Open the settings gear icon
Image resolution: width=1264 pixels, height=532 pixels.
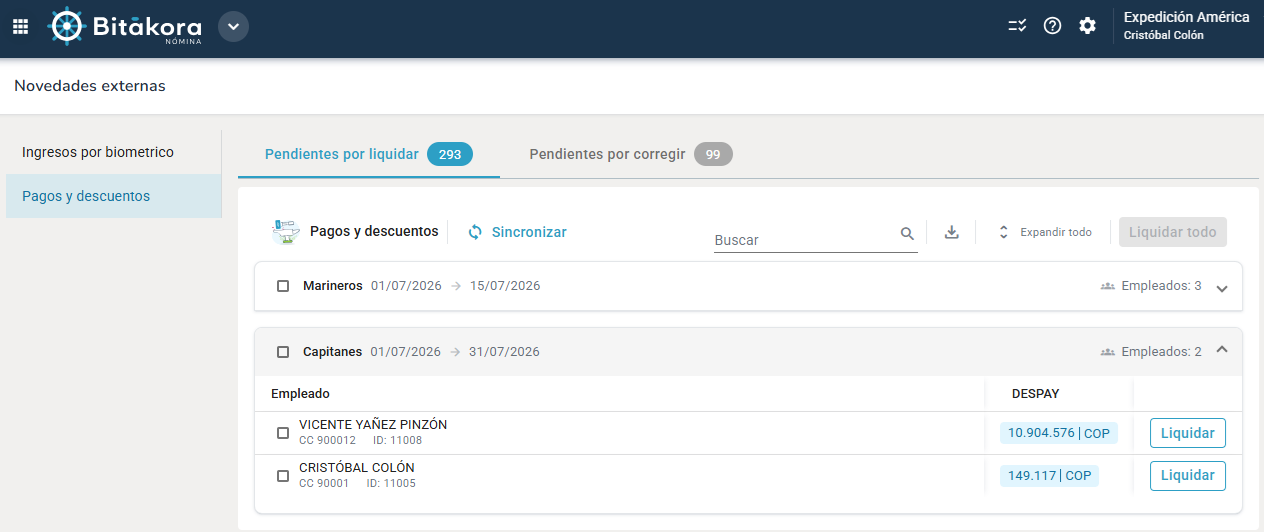[1087, 26]
